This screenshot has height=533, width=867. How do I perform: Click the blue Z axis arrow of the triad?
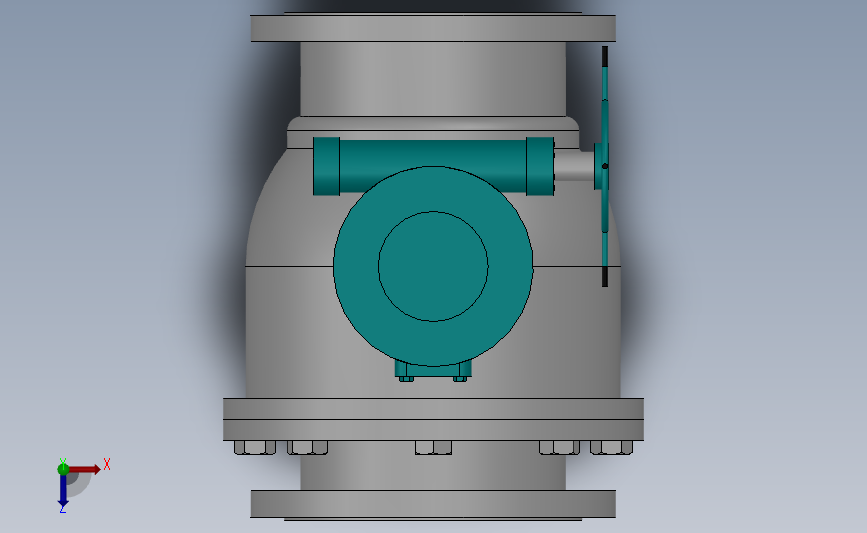click(63, 491)
